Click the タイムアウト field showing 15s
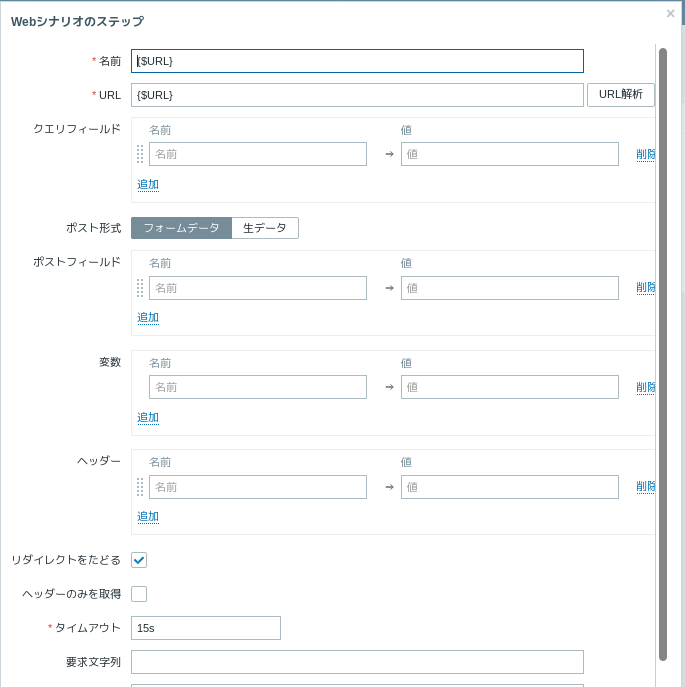Viewport: 685px width, 687px height. (206, 628)
